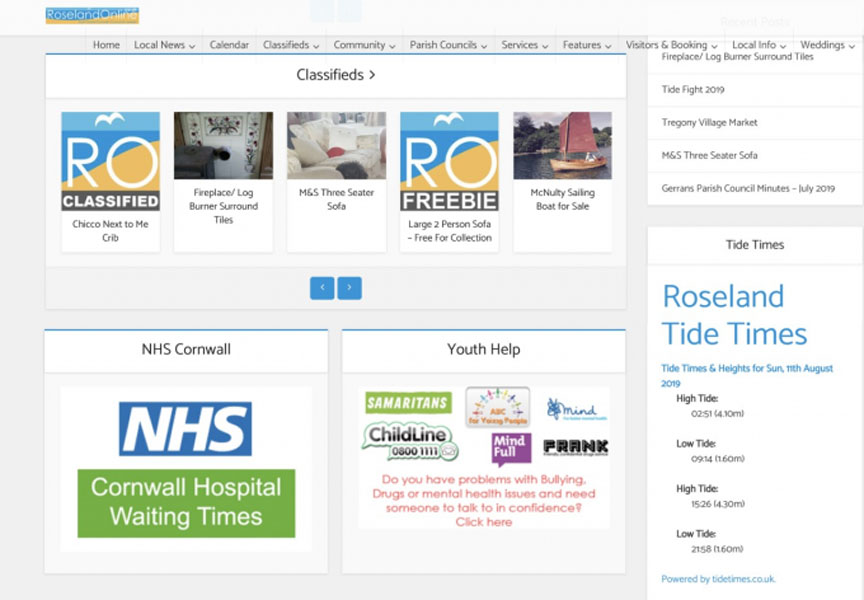
Task: Open Tregony Village Market post
Action: pyautogui.click(x=710, y=123)
